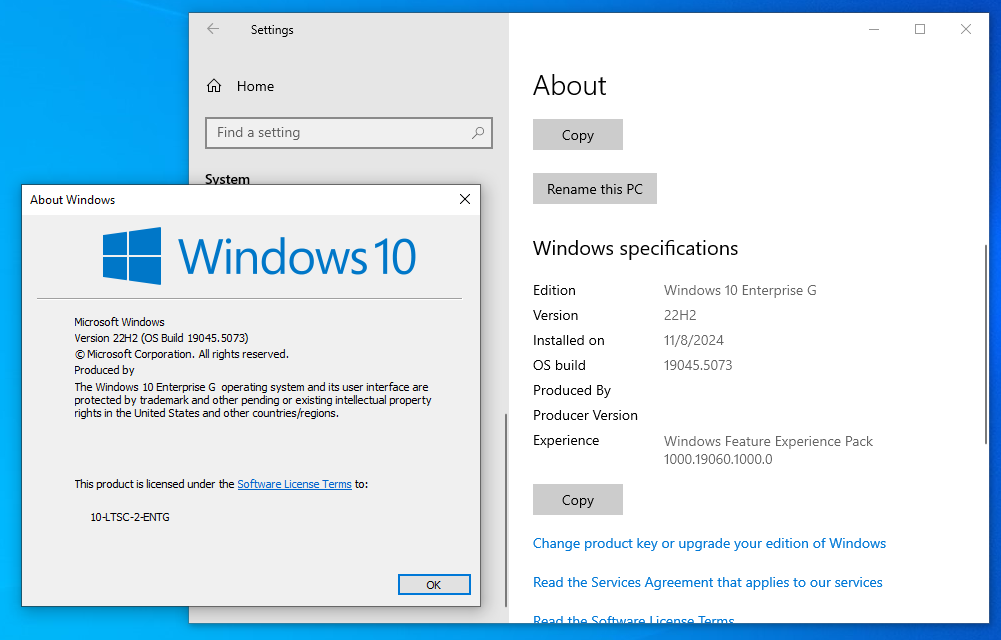Click the About Windows title bar text
Image resolution: width=1001 pixels, height=640 pixels.
point(73,200)
